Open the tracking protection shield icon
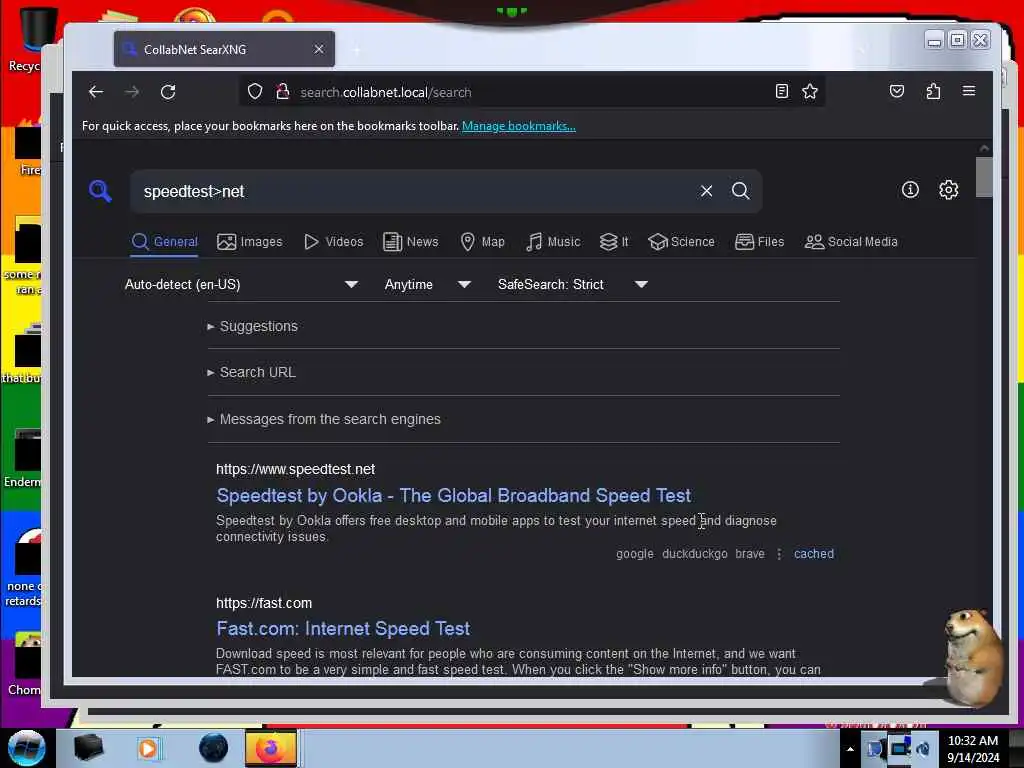 point(255,91)
